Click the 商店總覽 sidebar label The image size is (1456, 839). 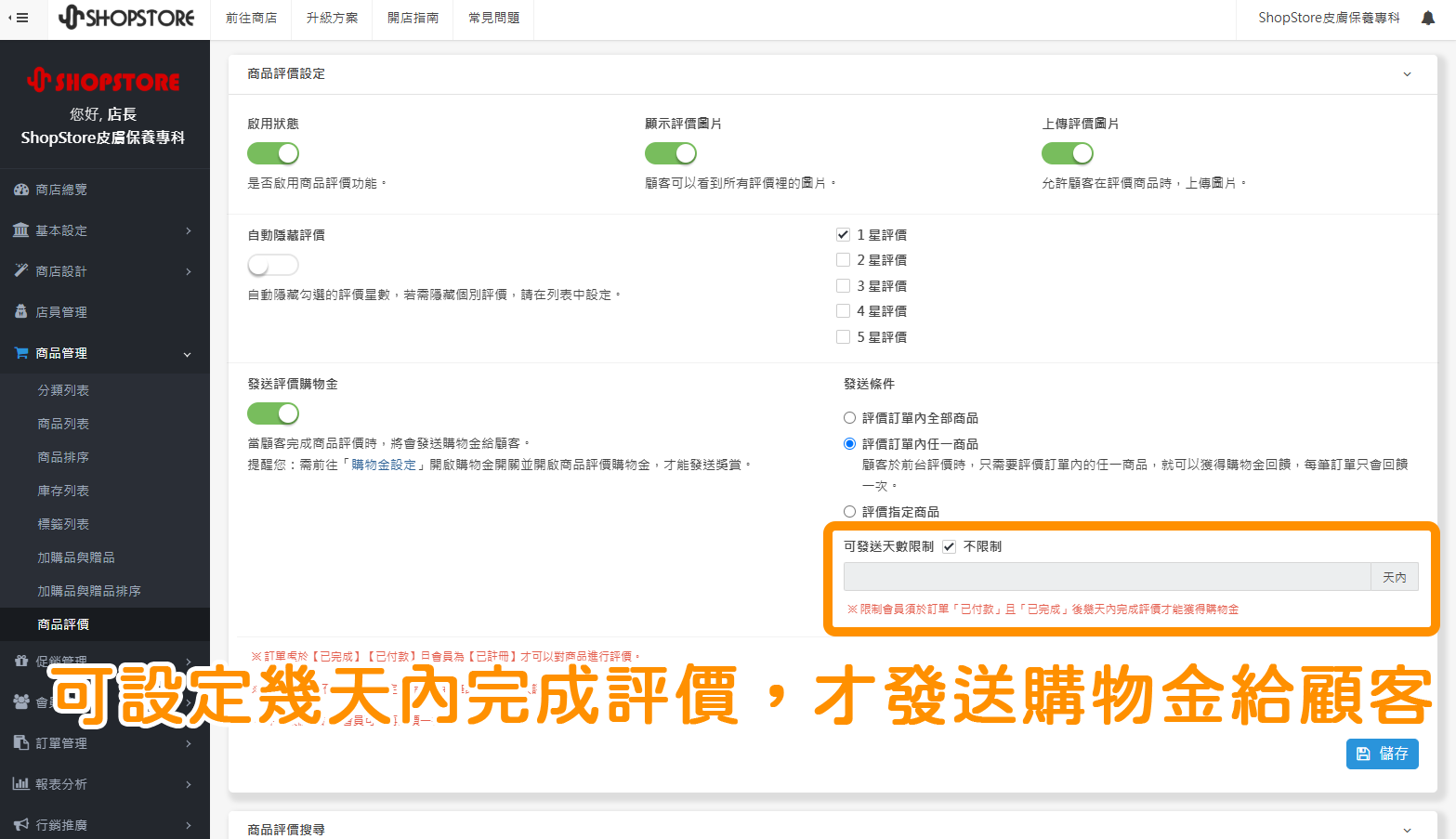pyautogui.click(x=61, y=190)
